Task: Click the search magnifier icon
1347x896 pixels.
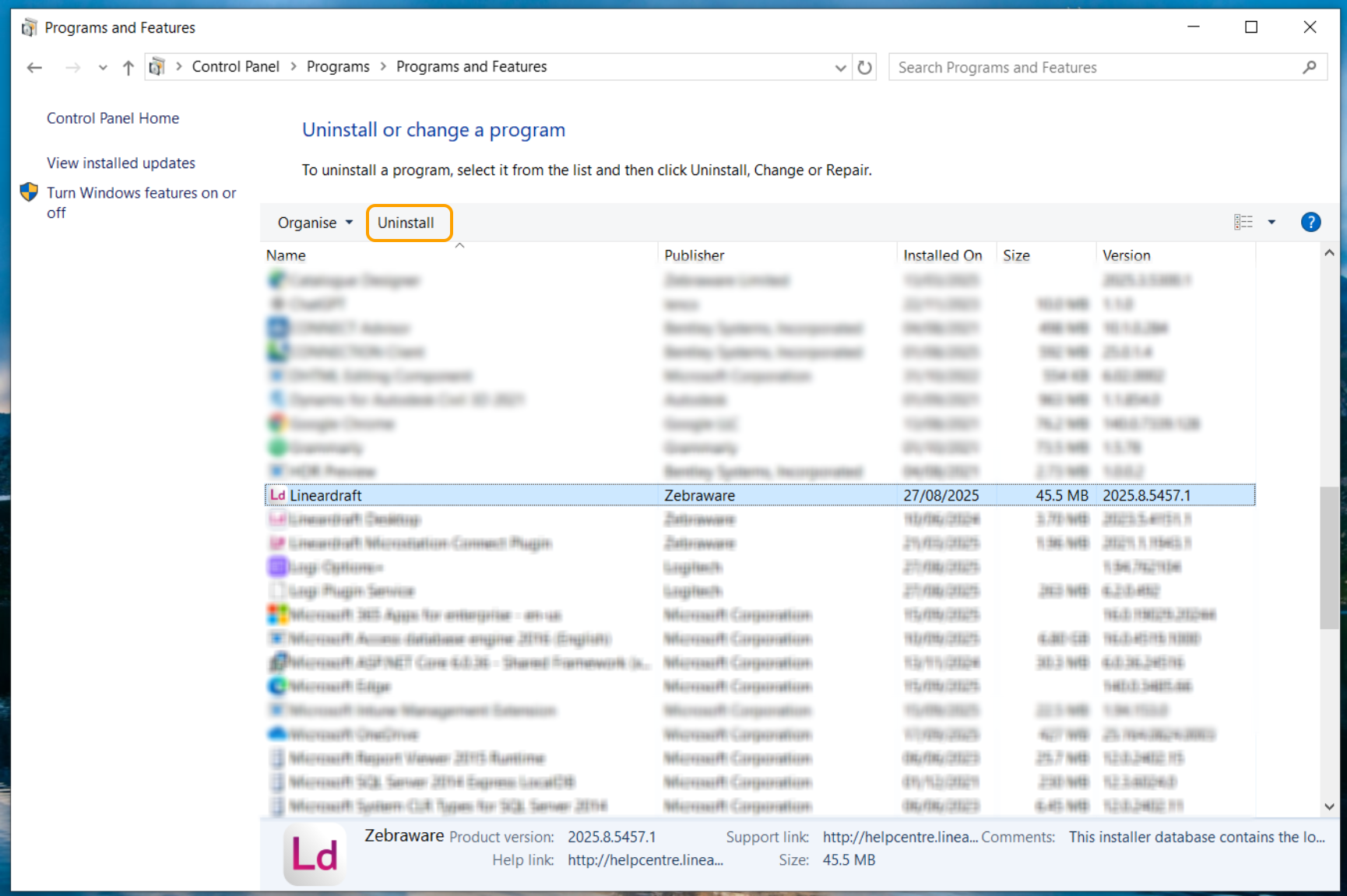Action: point(1310,68)
